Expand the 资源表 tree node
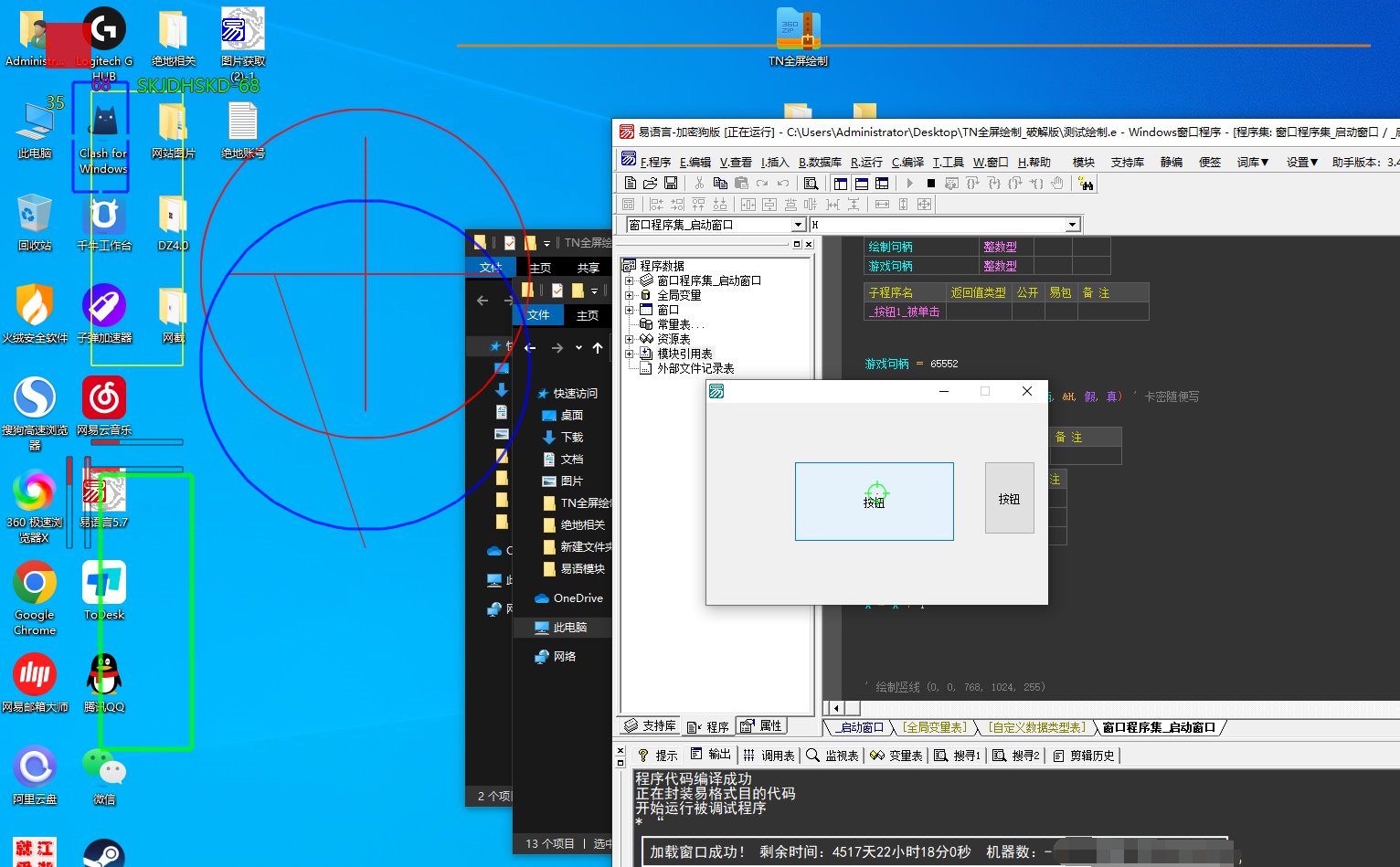Image resolution: width=1400 pixels, height=867 pixels. click(x=629, y=339)
